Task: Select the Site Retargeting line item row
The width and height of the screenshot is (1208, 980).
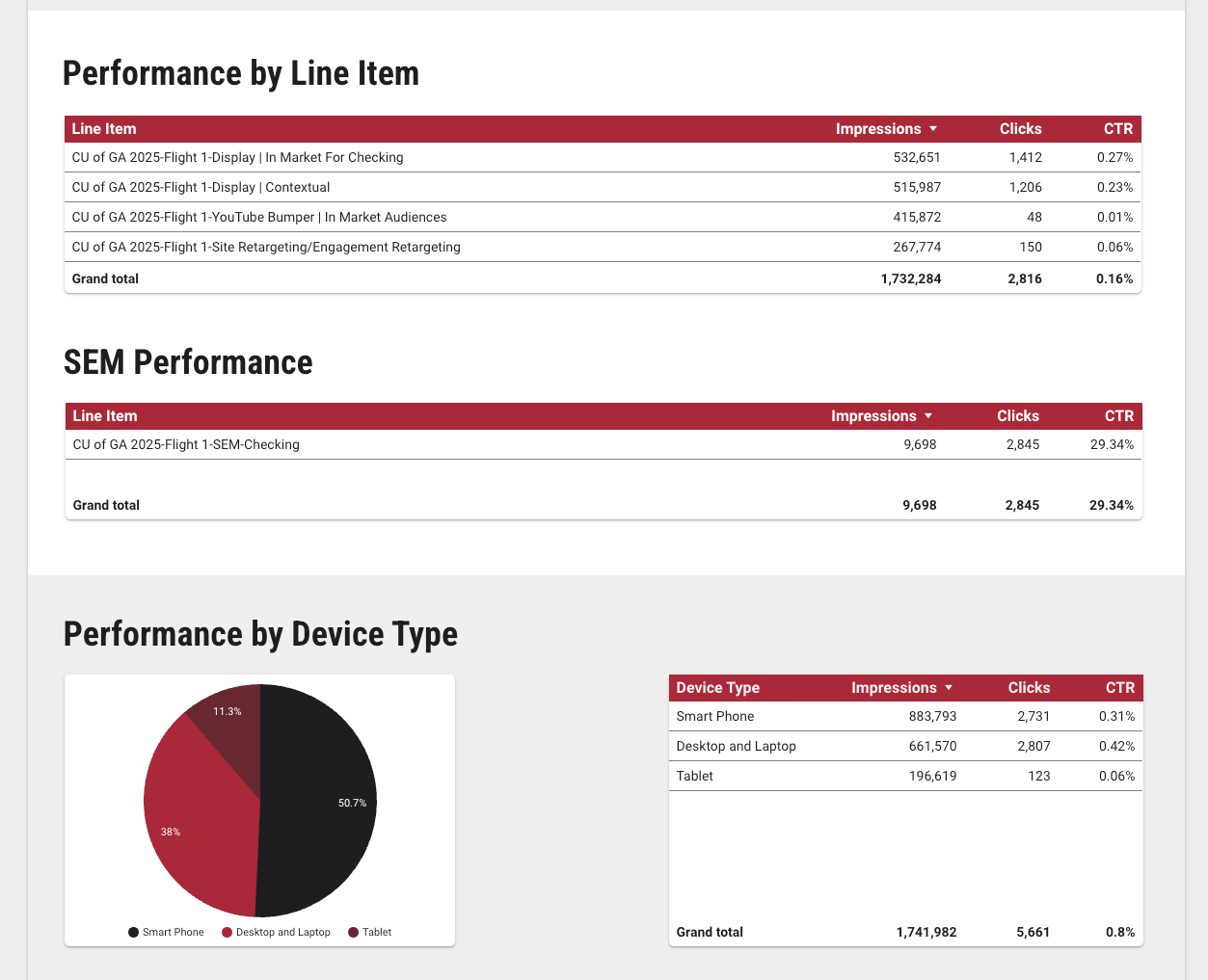Action: 266,247
